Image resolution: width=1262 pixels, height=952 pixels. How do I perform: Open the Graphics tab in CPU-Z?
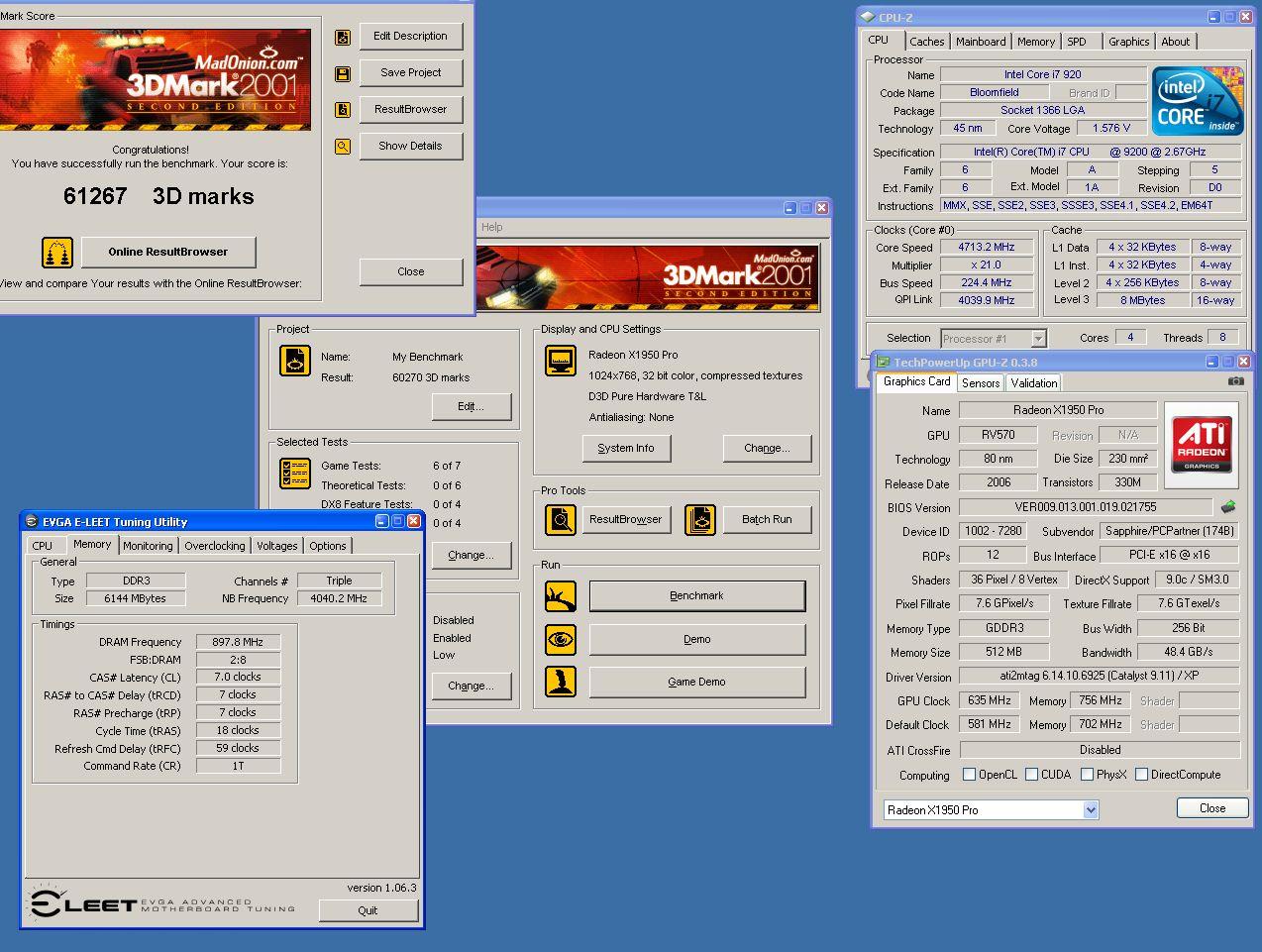pos(1129,42)
